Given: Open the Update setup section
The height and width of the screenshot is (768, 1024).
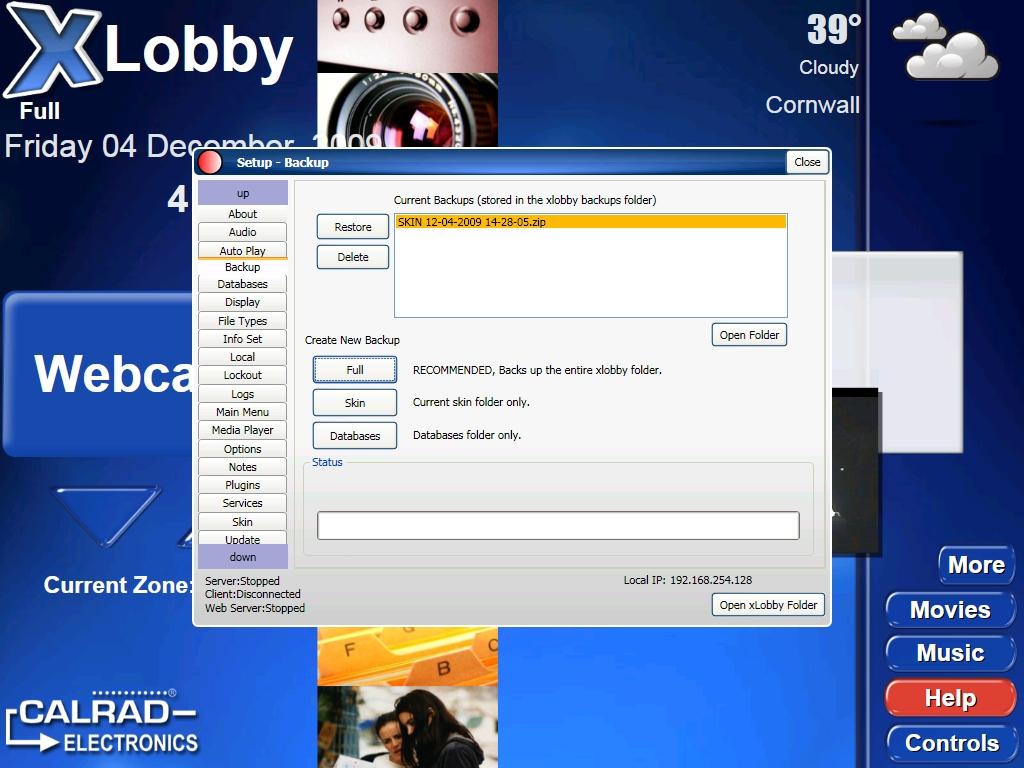Looking at the screenshot, I should pos(242,539).
